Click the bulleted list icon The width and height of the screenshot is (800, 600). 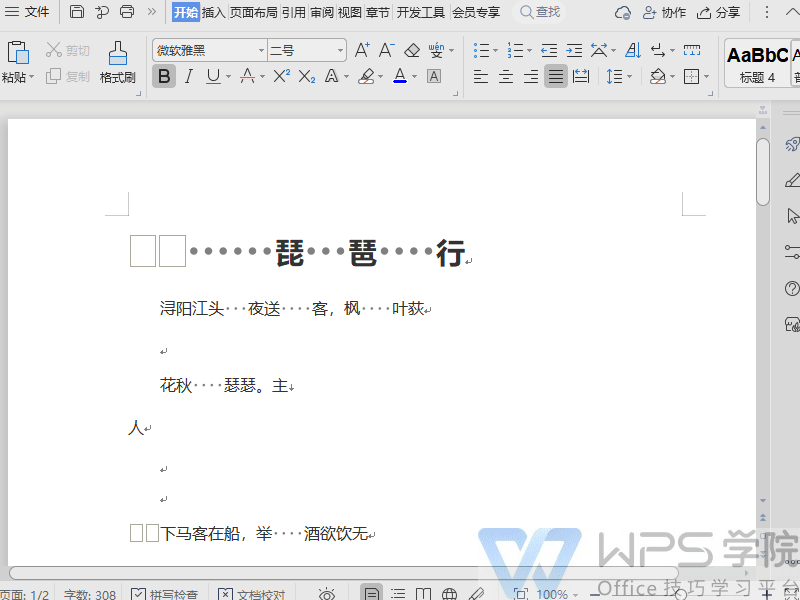click(x=481, y=50)
